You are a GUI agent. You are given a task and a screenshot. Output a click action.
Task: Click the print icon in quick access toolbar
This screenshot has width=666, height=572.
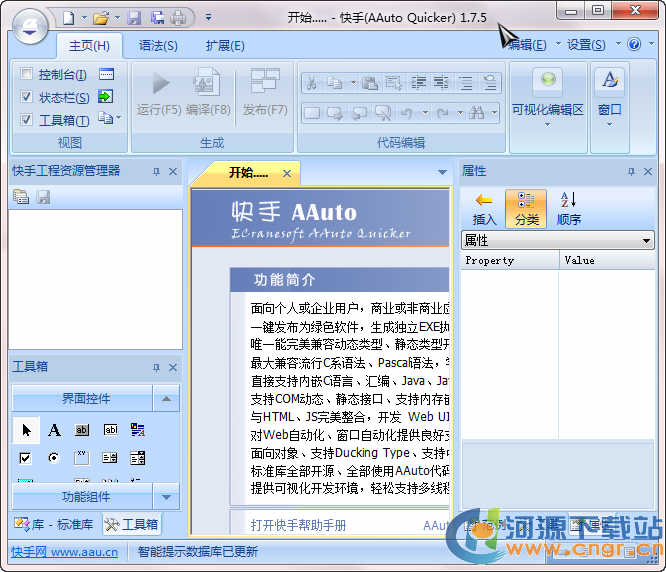(179, 18)
